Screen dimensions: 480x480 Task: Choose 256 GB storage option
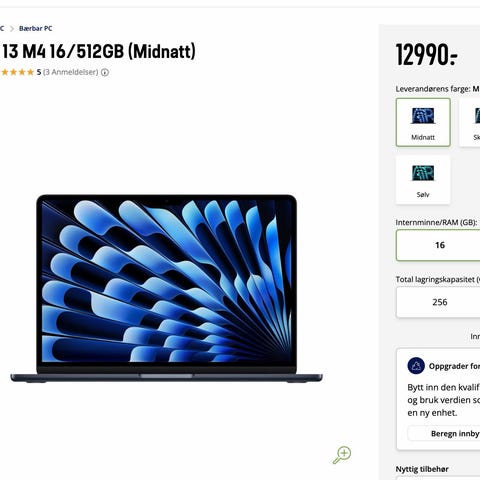[438, 302]
